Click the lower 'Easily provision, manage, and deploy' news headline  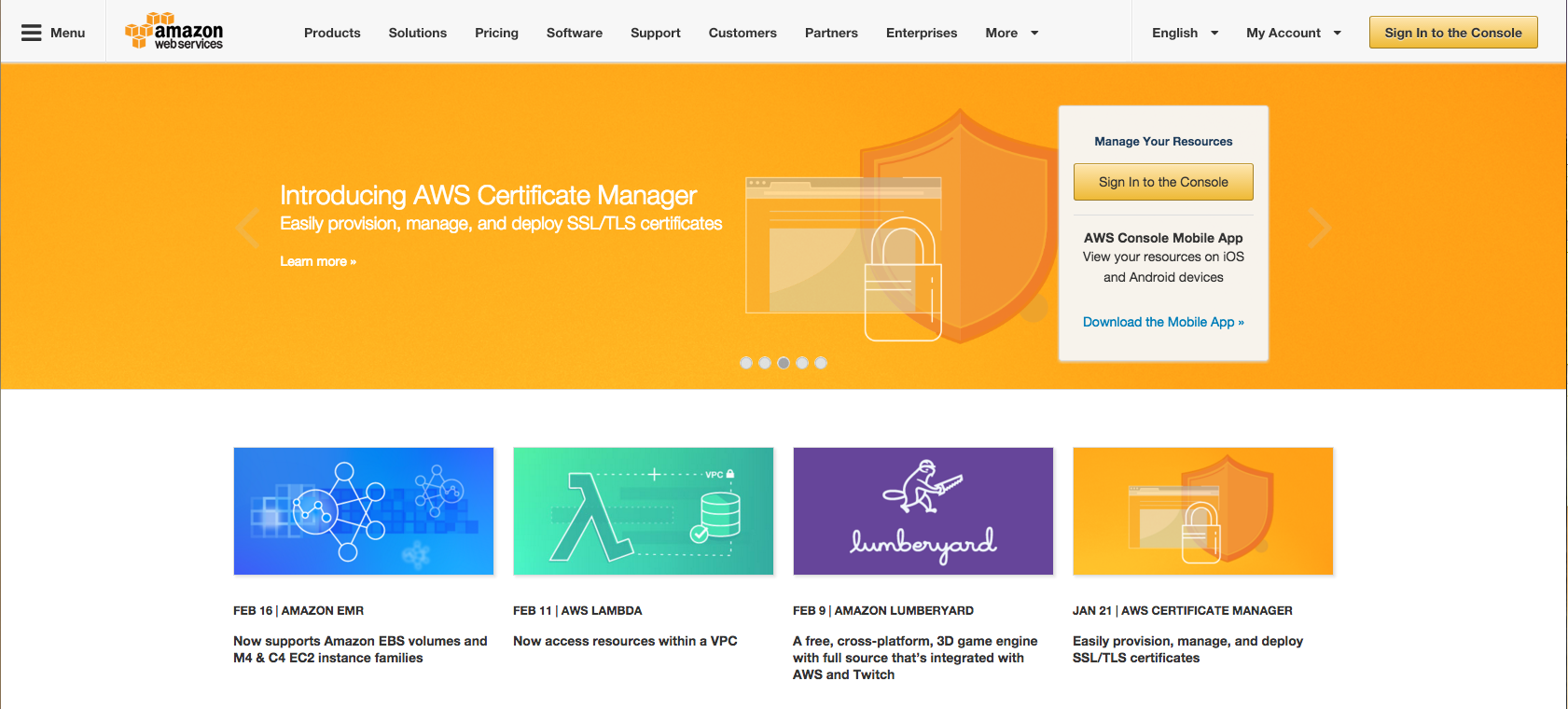click(1187, 649)
